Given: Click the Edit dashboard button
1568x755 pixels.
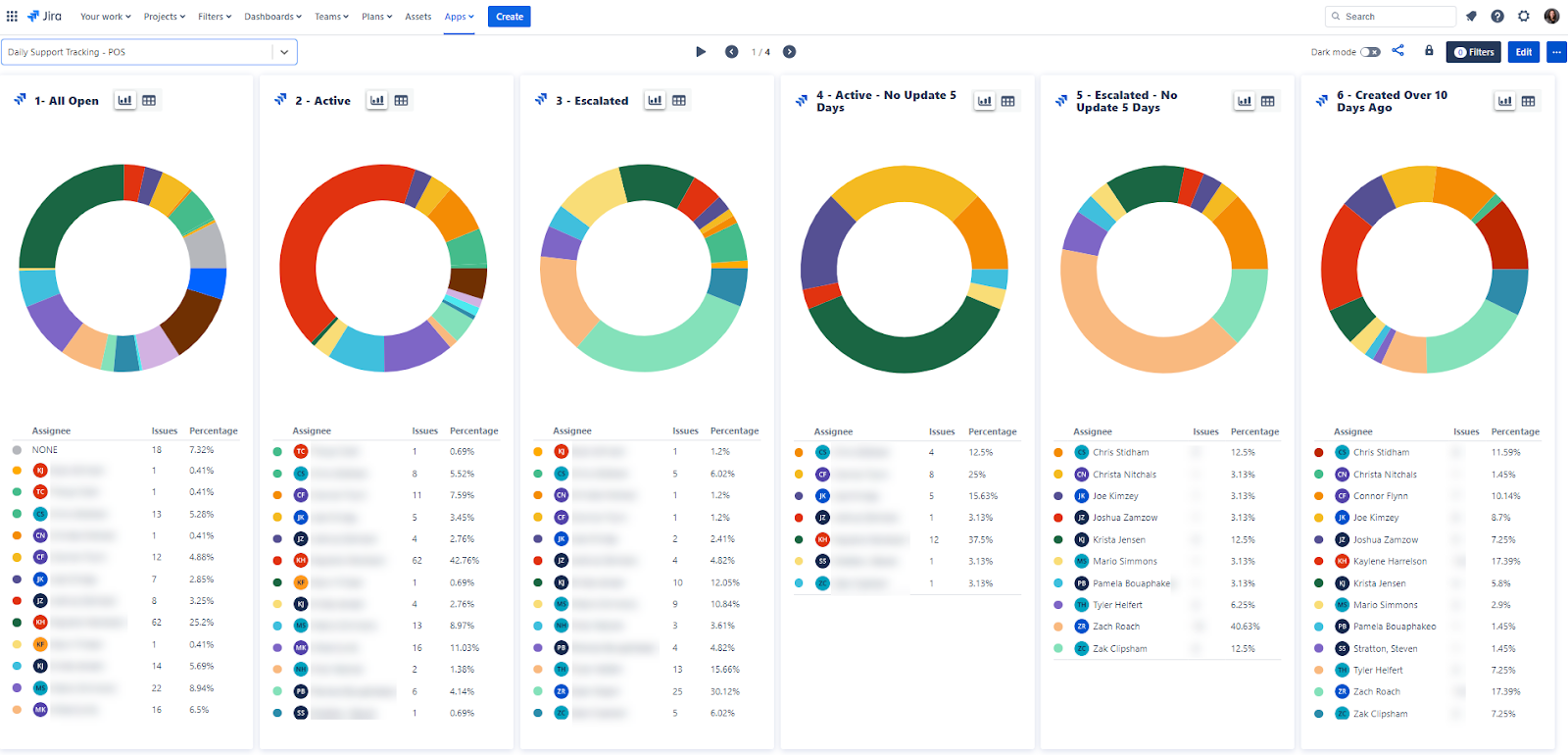Looking at the screenshot, I should point(1524,52).
